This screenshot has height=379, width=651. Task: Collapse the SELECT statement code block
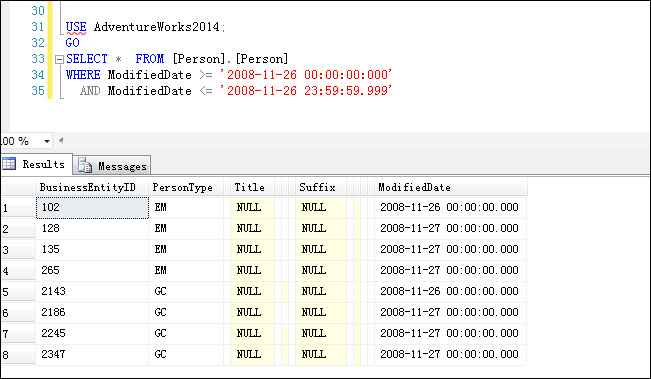pos(59,59)
